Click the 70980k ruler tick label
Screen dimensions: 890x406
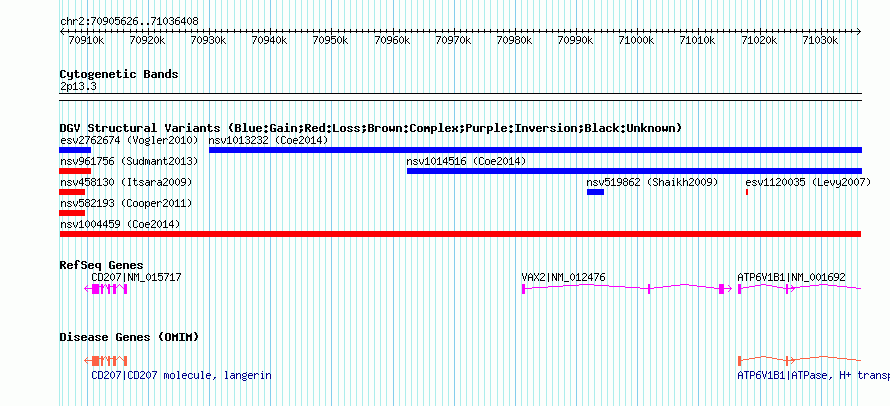click(515, 40)
